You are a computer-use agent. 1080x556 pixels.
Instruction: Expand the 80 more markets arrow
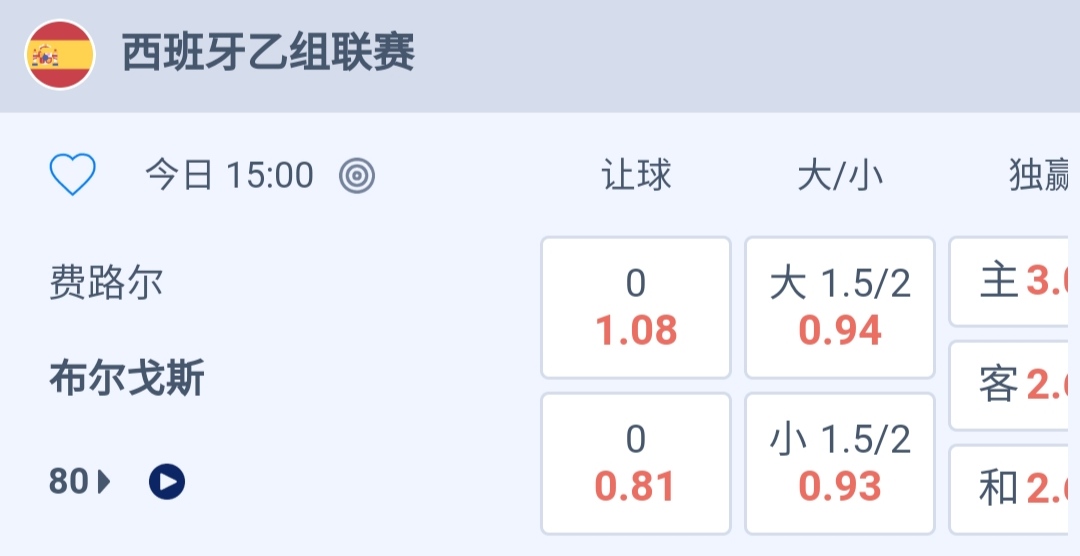coord(104,482)
